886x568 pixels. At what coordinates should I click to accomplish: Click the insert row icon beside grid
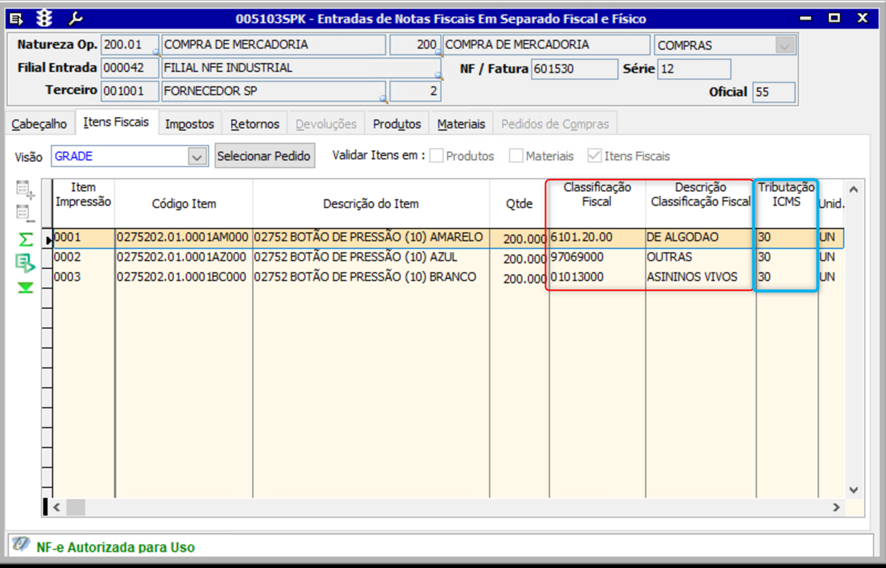[25, 190]
